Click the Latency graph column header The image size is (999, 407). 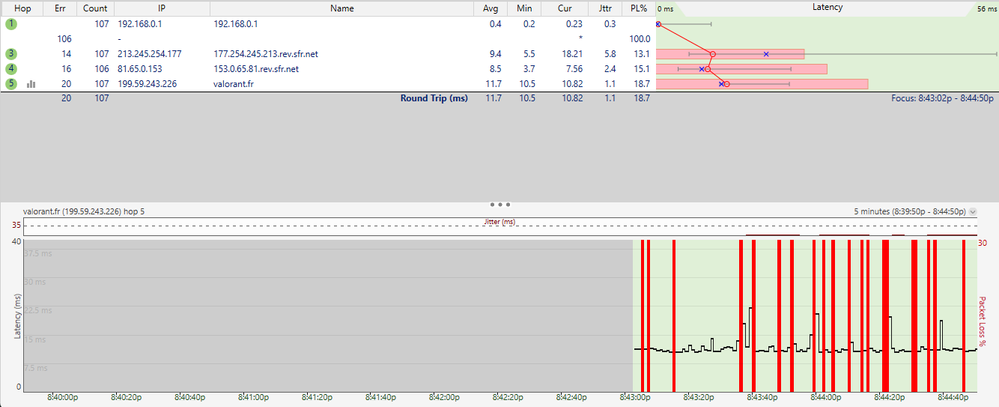pos(826,7)
